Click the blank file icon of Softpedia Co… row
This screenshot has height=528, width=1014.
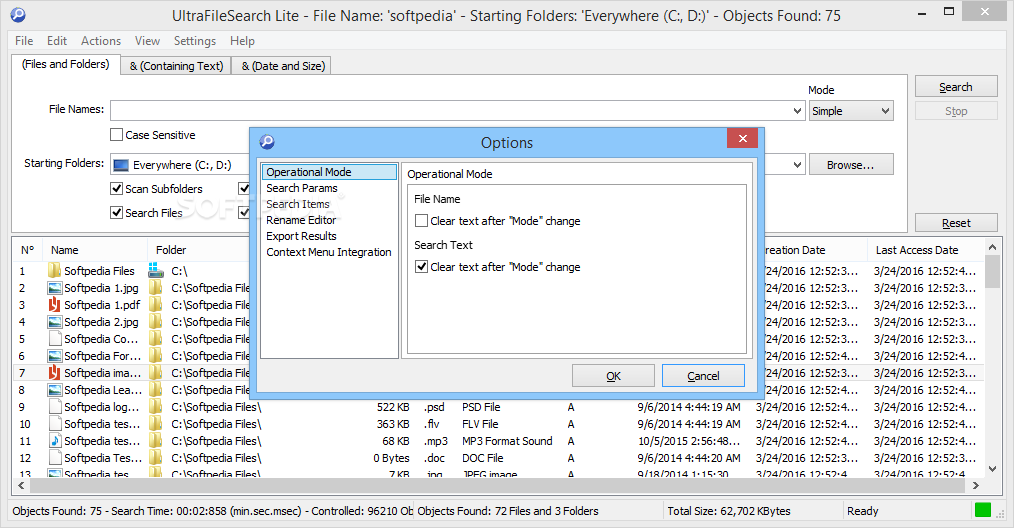54,338
